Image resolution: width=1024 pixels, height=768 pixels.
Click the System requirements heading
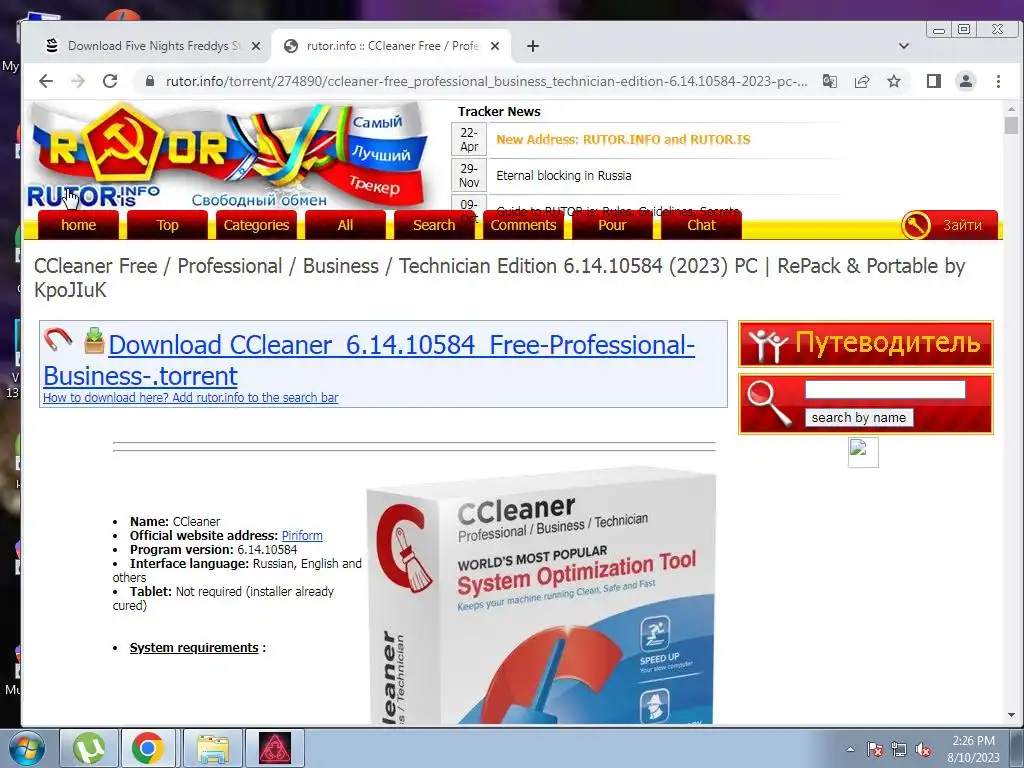coord(194,647)
